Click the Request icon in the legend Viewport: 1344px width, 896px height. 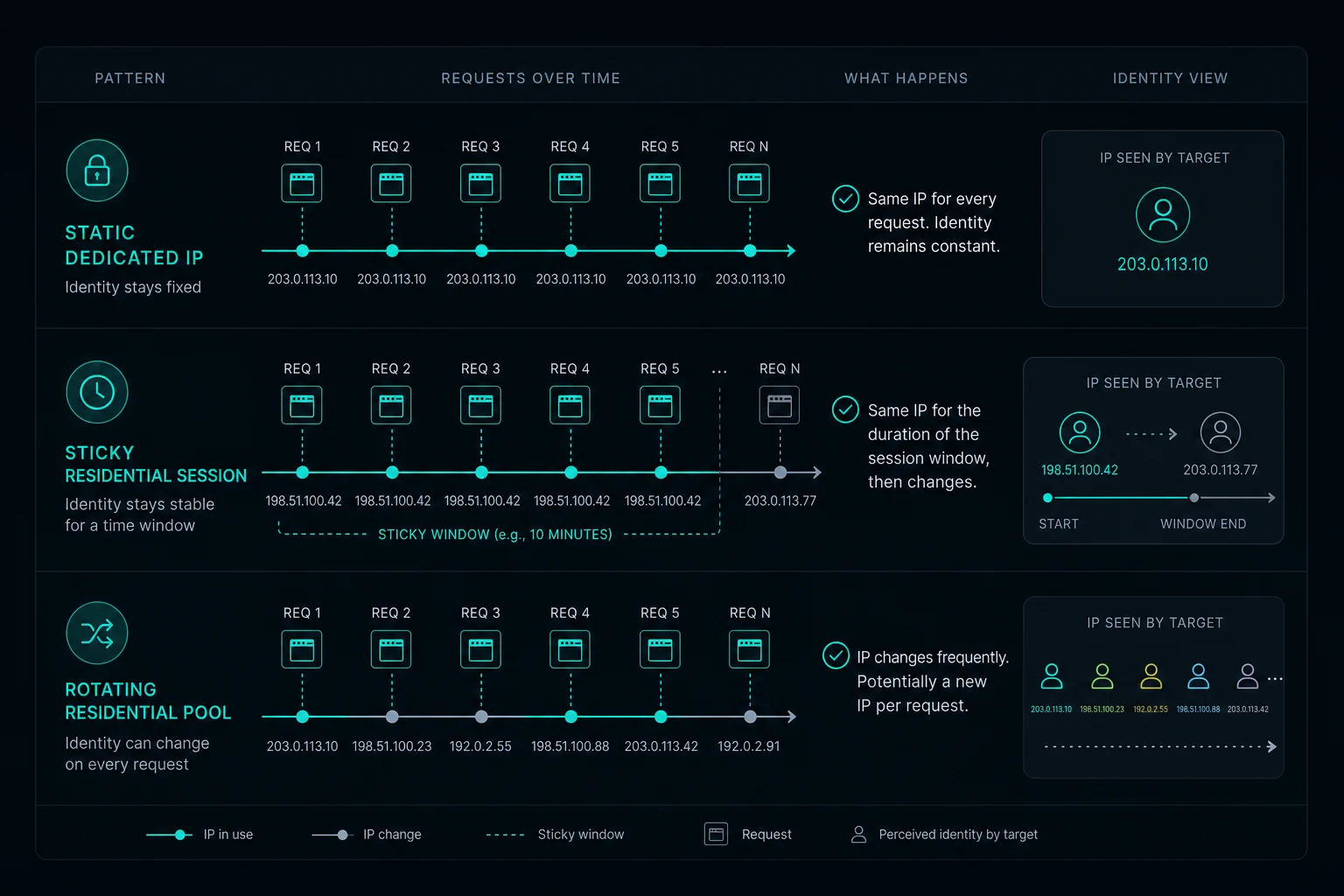click(x=717, y=834)
